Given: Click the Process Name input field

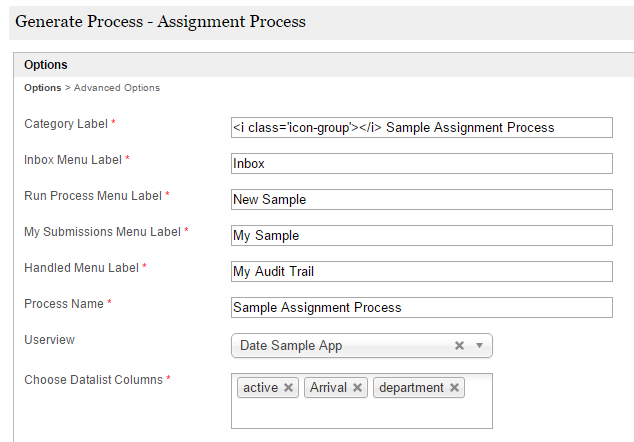Looking at the screenshot, I should (421, 307).
